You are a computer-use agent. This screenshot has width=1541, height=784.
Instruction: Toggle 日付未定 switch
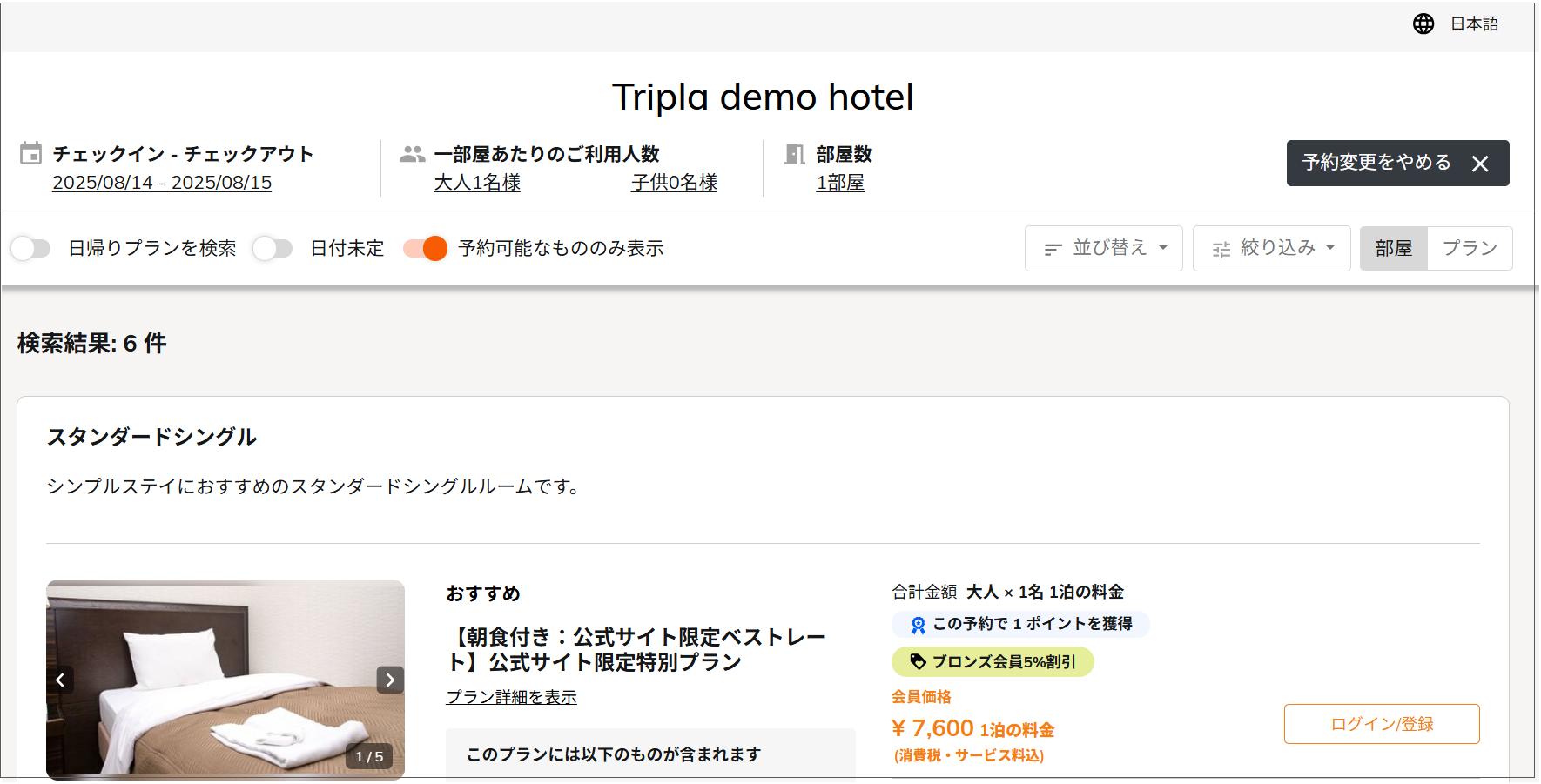coord(273,248)
